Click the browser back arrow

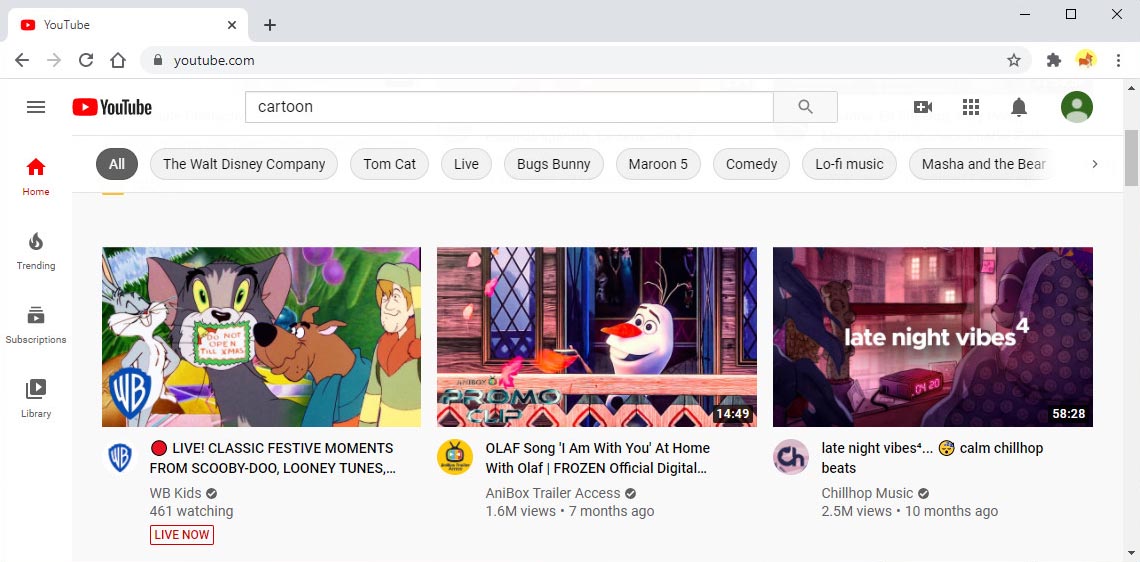(22, 60)
